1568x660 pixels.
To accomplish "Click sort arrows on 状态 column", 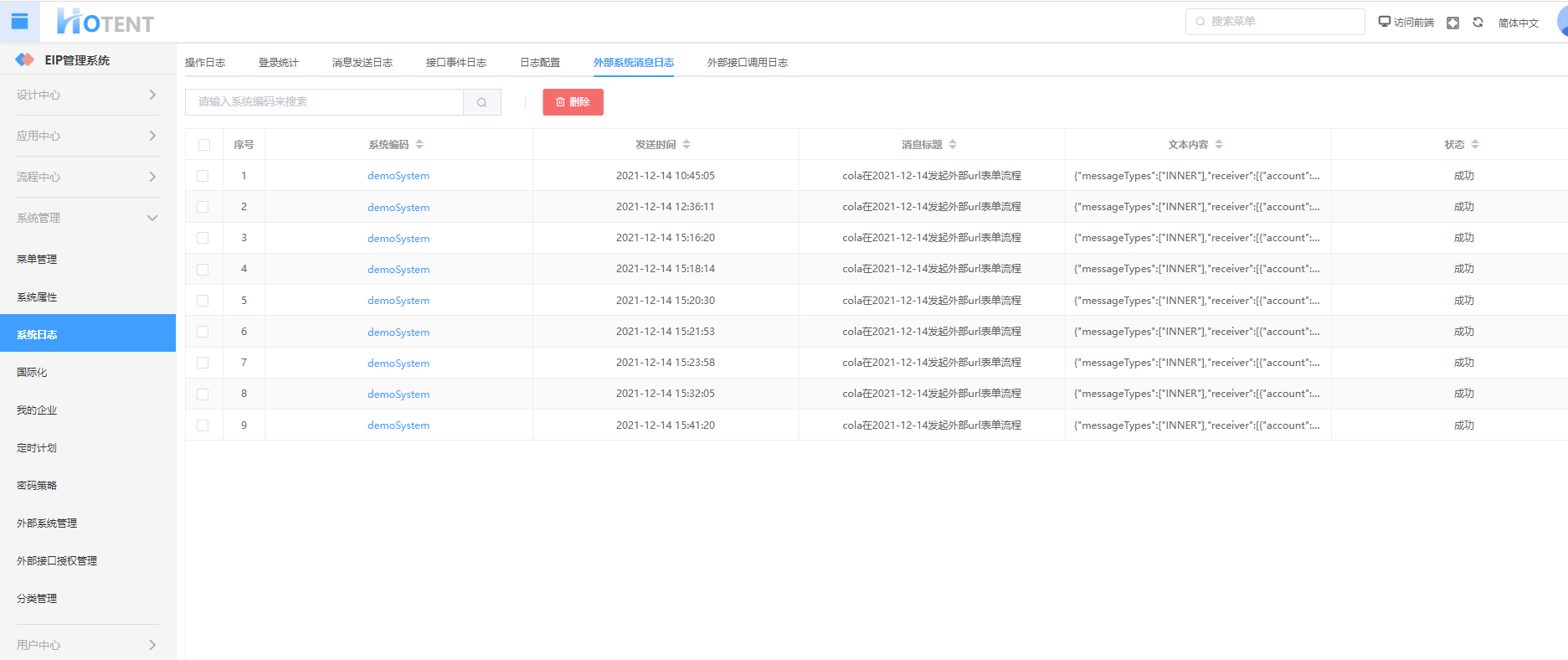I will (x=1475, y=145).
